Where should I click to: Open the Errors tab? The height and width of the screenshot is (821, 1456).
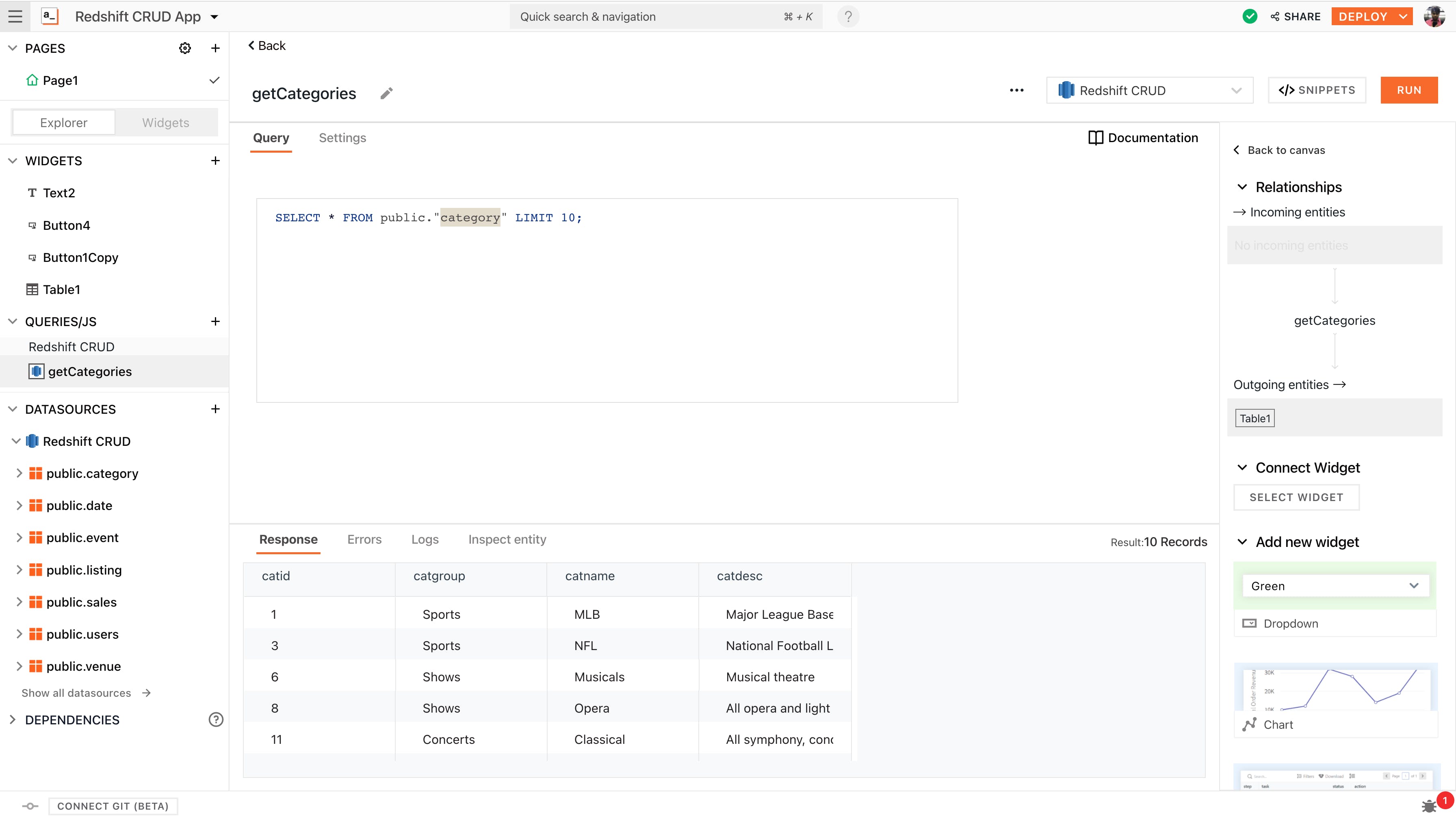point(364,540)
